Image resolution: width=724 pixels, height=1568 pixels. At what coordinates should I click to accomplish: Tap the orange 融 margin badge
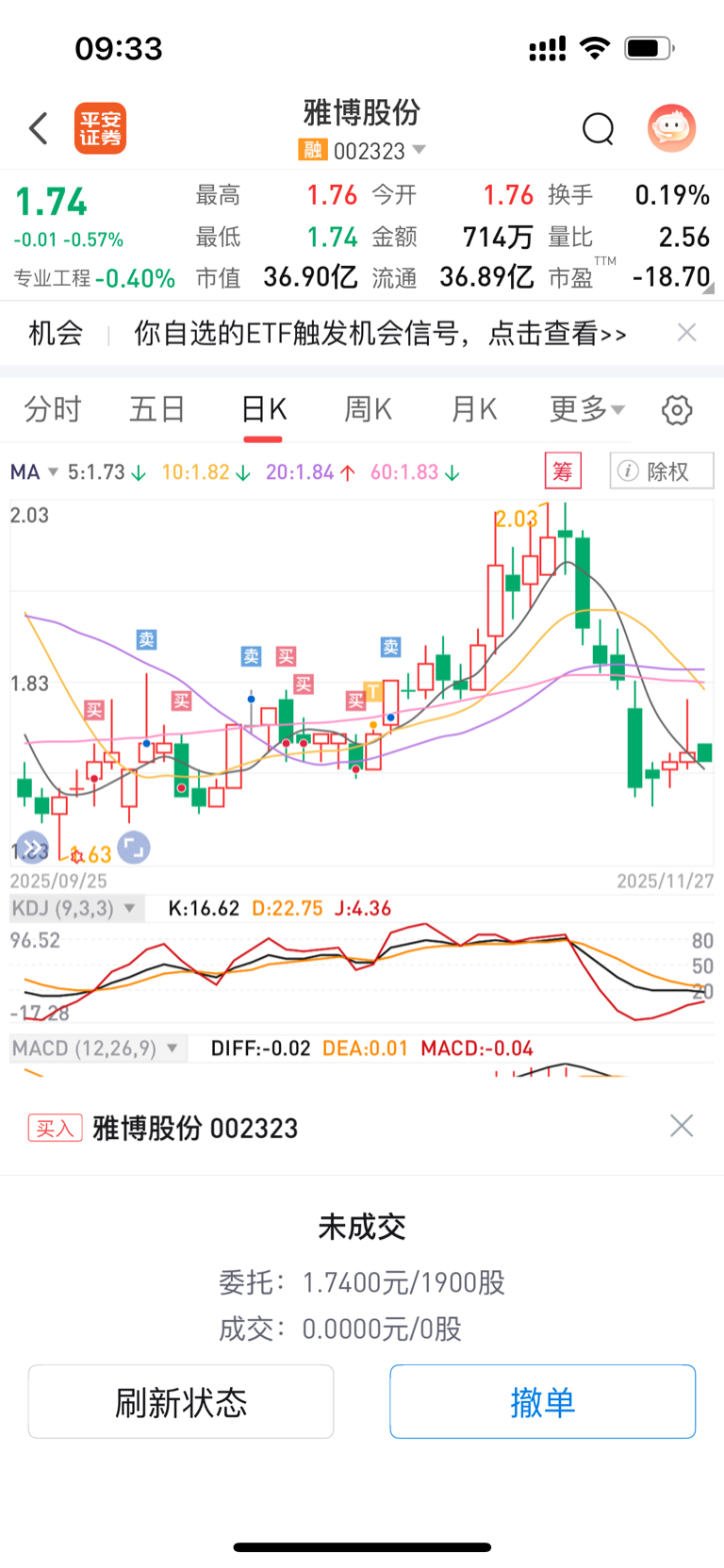pos(312,150)
